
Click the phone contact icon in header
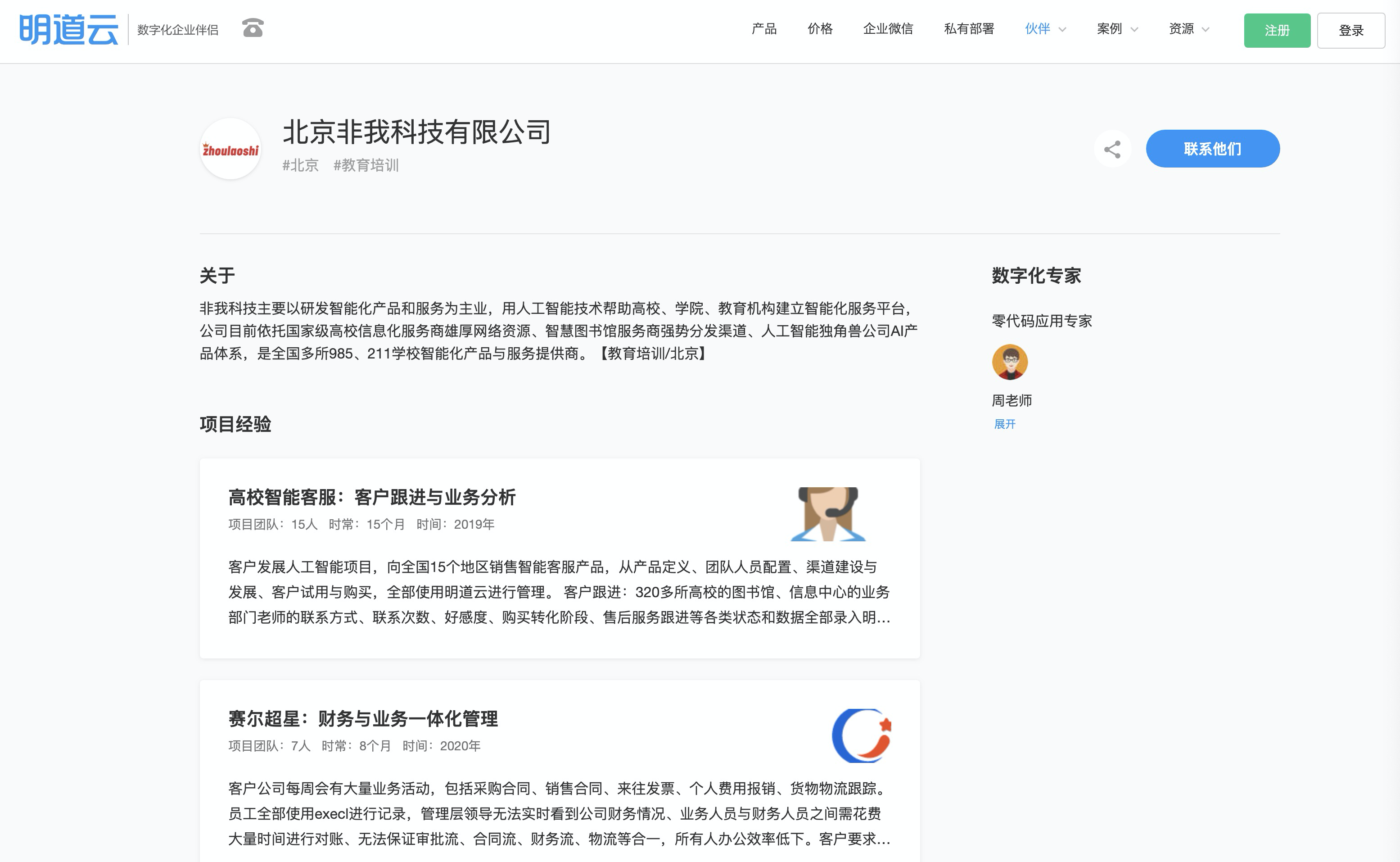tap(253, 28)
